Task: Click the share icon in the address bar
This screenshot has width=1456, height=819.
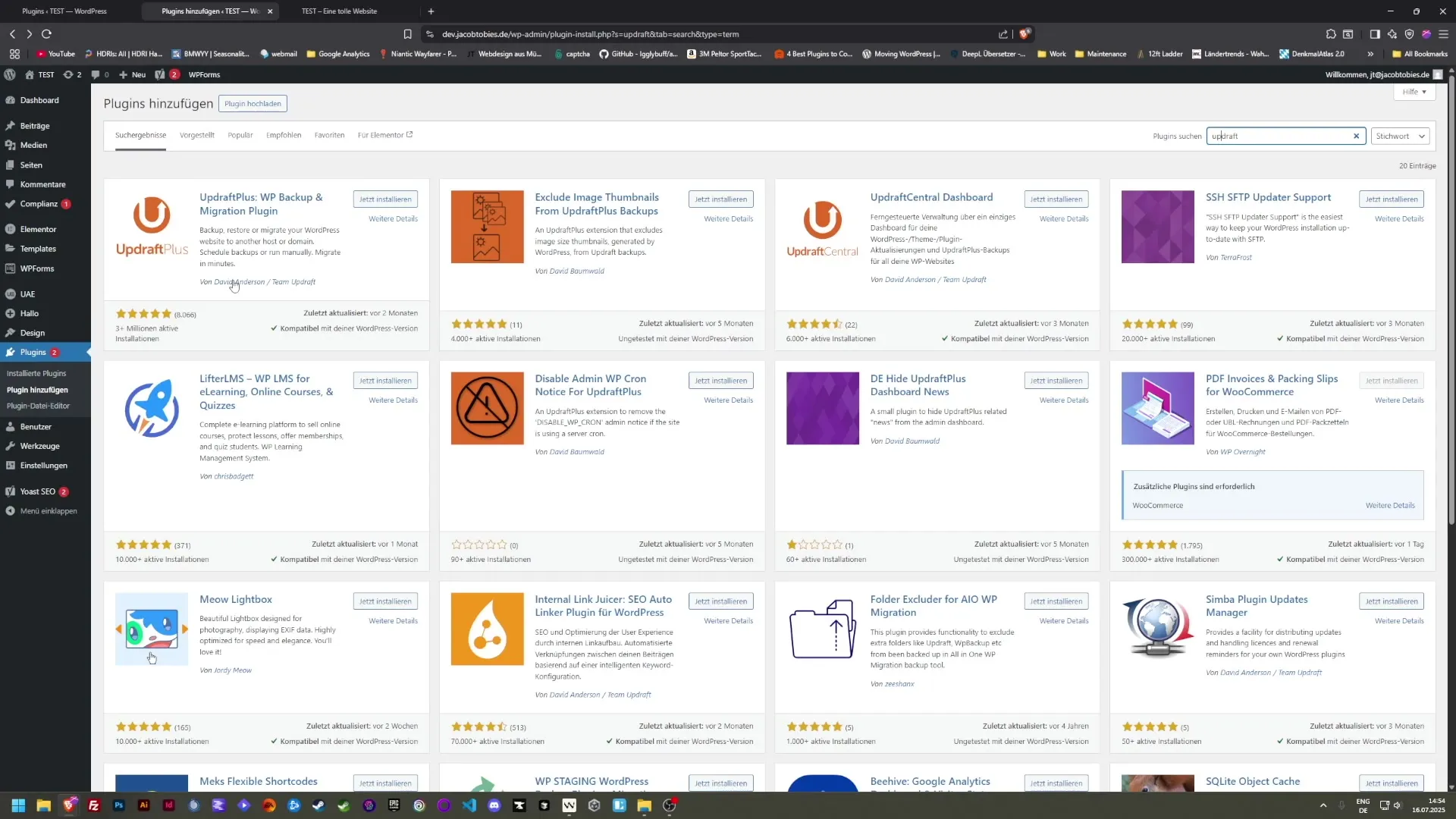Action: coord(1003,34)
